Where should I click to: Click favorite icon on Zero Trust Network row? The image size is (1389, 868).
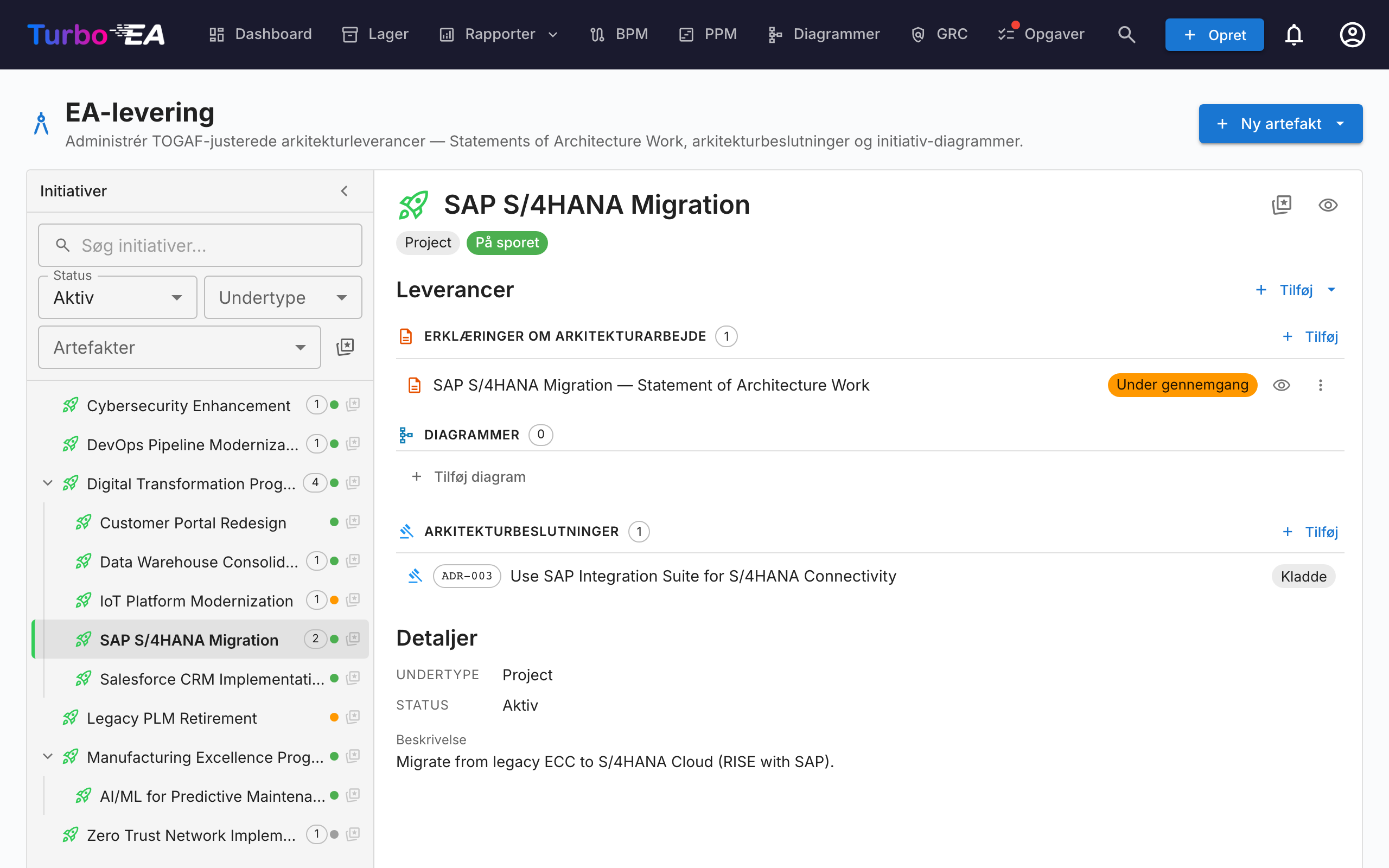(353, 834)
